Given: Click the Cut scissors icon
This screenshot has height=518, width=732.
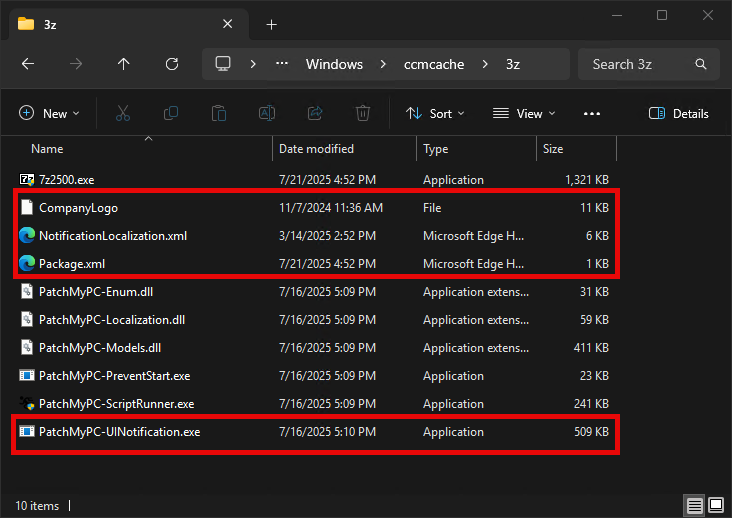Looking at the screenshot, I should [123, 113].
